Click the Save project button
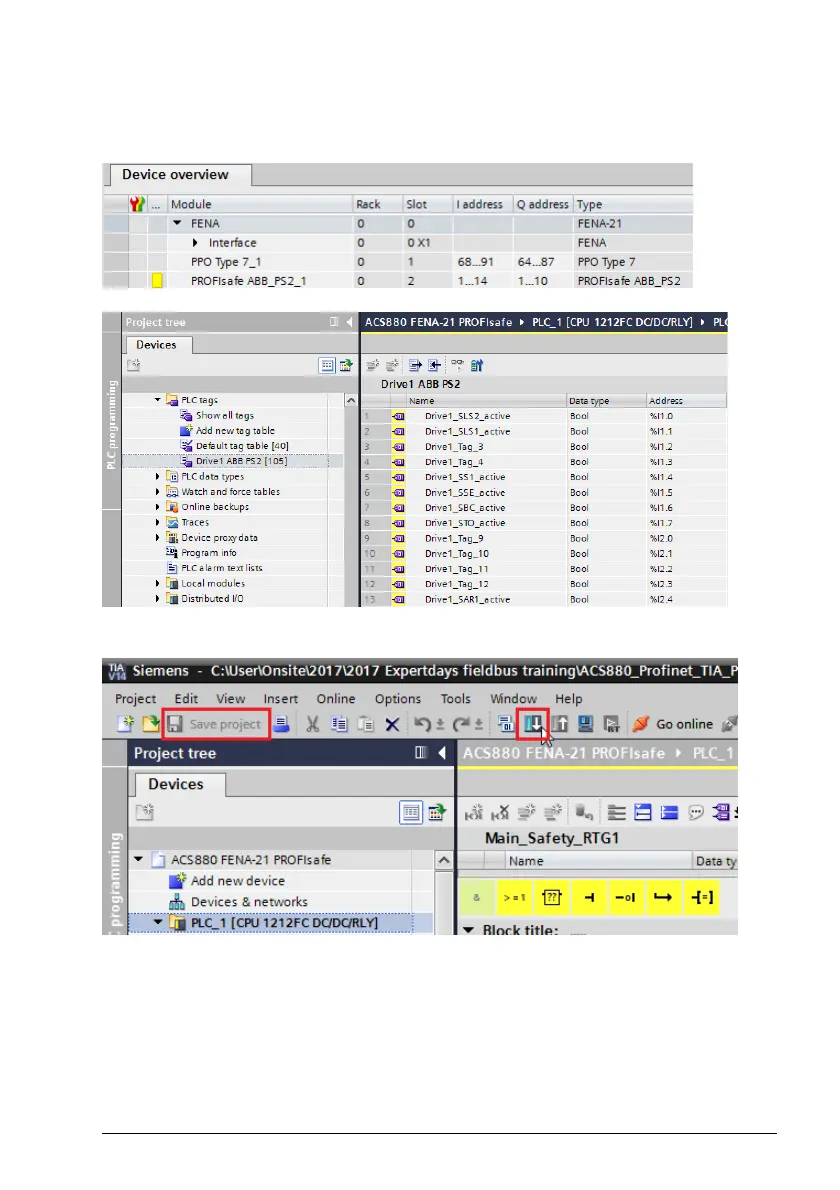The height and width of the screenshot is (1190, 840). click(216, 725)
